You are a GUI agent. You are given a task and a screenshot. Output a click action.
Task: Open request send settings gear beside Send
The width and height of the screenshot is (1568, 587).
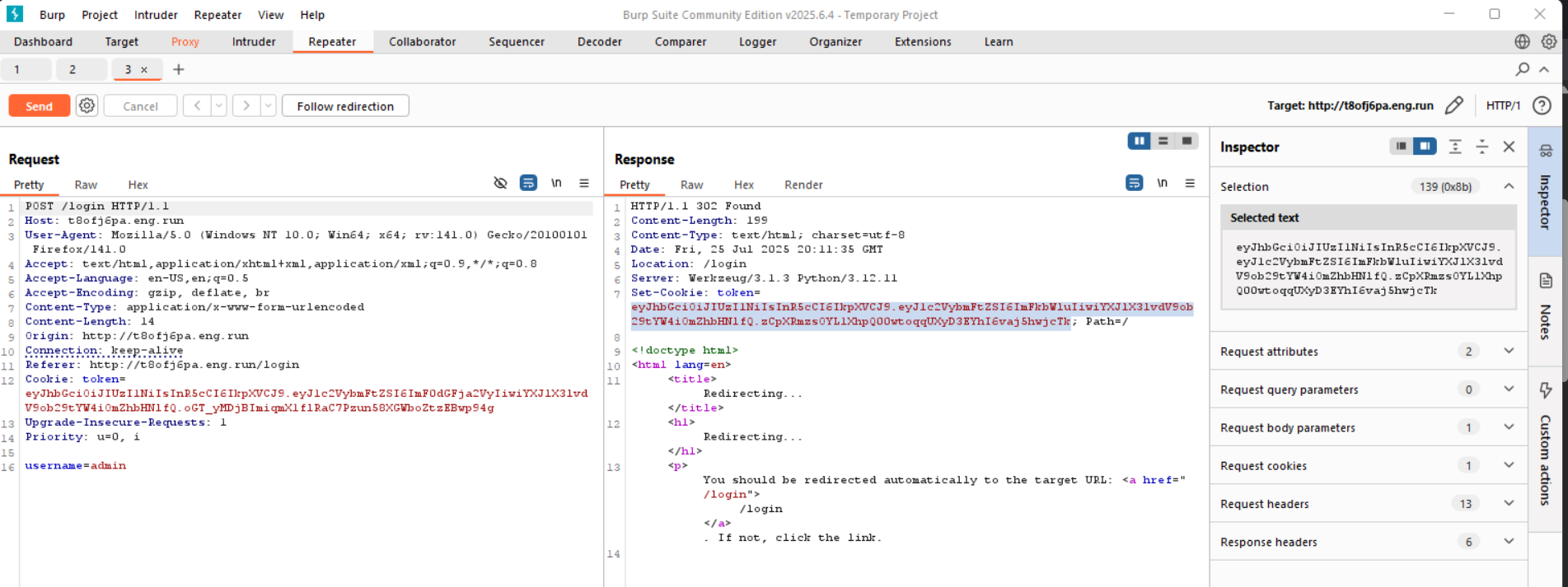pos(87,105)
